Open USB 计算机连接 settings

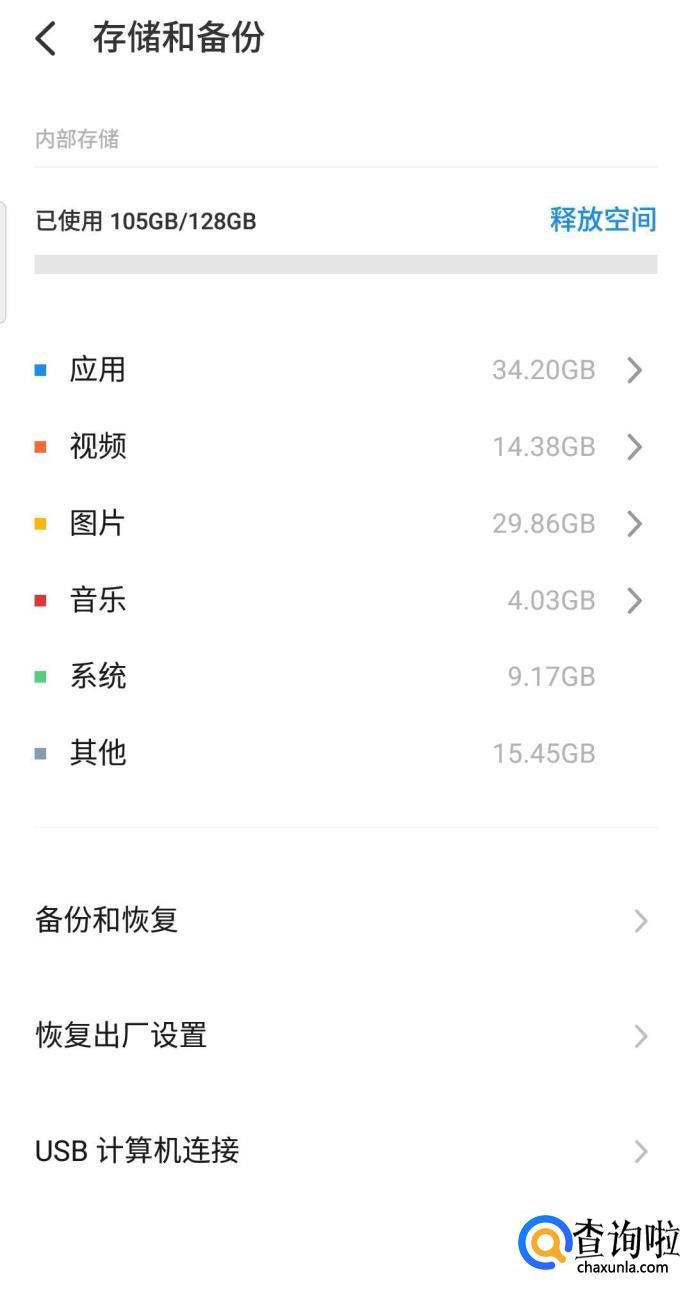[x=137, y=1150]
